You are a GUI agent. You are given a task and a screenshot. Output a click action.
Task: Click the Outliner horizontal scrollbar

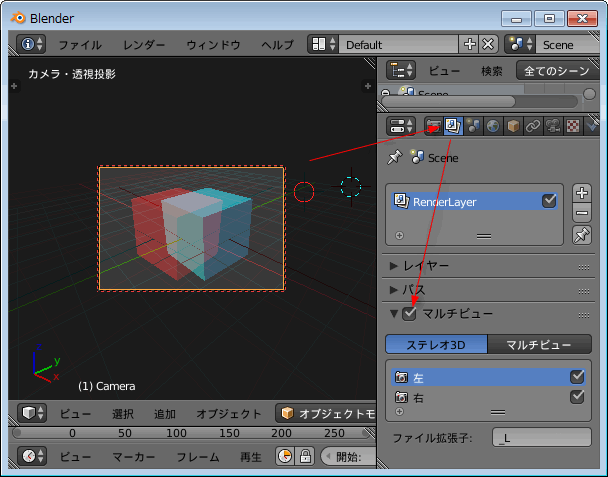pyautogui.click(x=448, y=102)
